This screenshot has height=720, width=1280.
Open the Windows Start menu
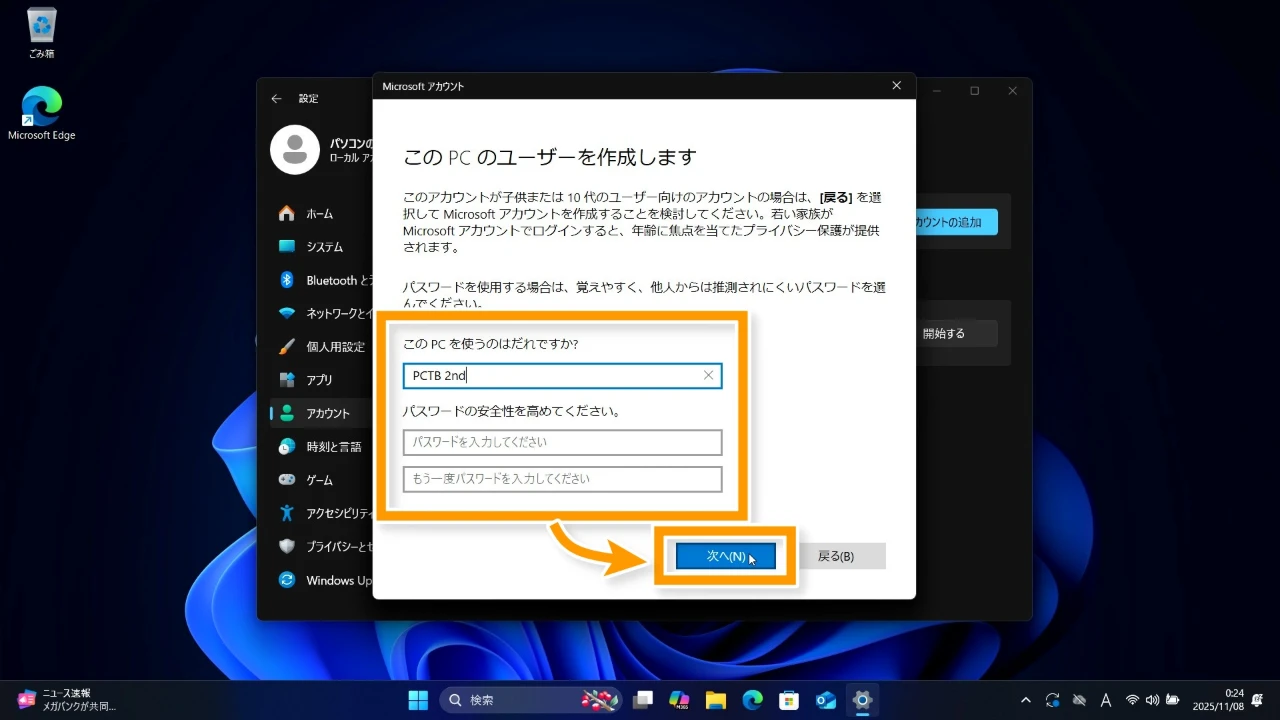click(x=418, y=700)
